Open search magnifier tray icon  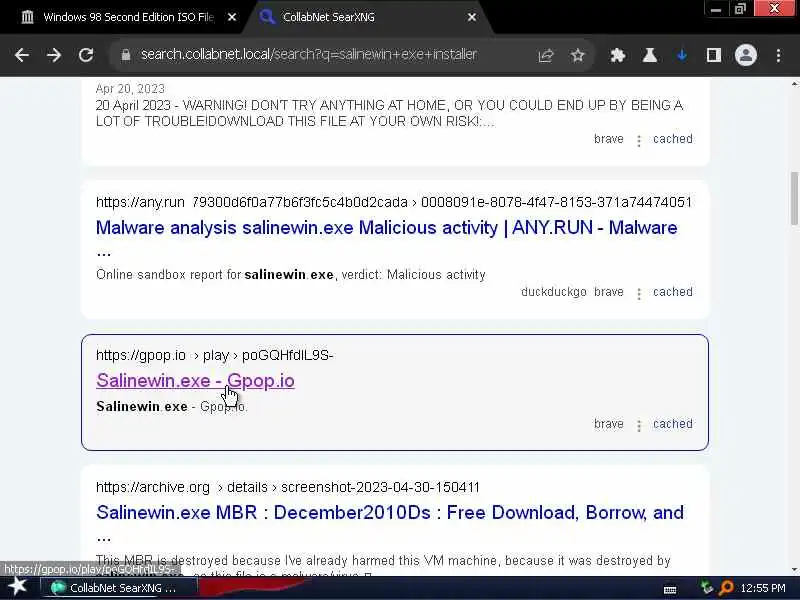tap(726, 588)
